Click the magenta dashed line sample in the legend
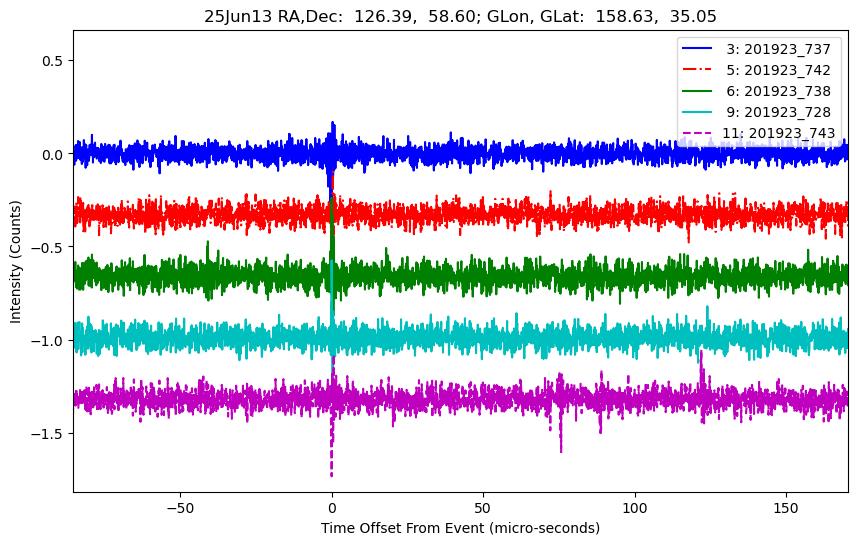This screenshot has height=545, width=858. pyautogui.click(x=697, y=132)
